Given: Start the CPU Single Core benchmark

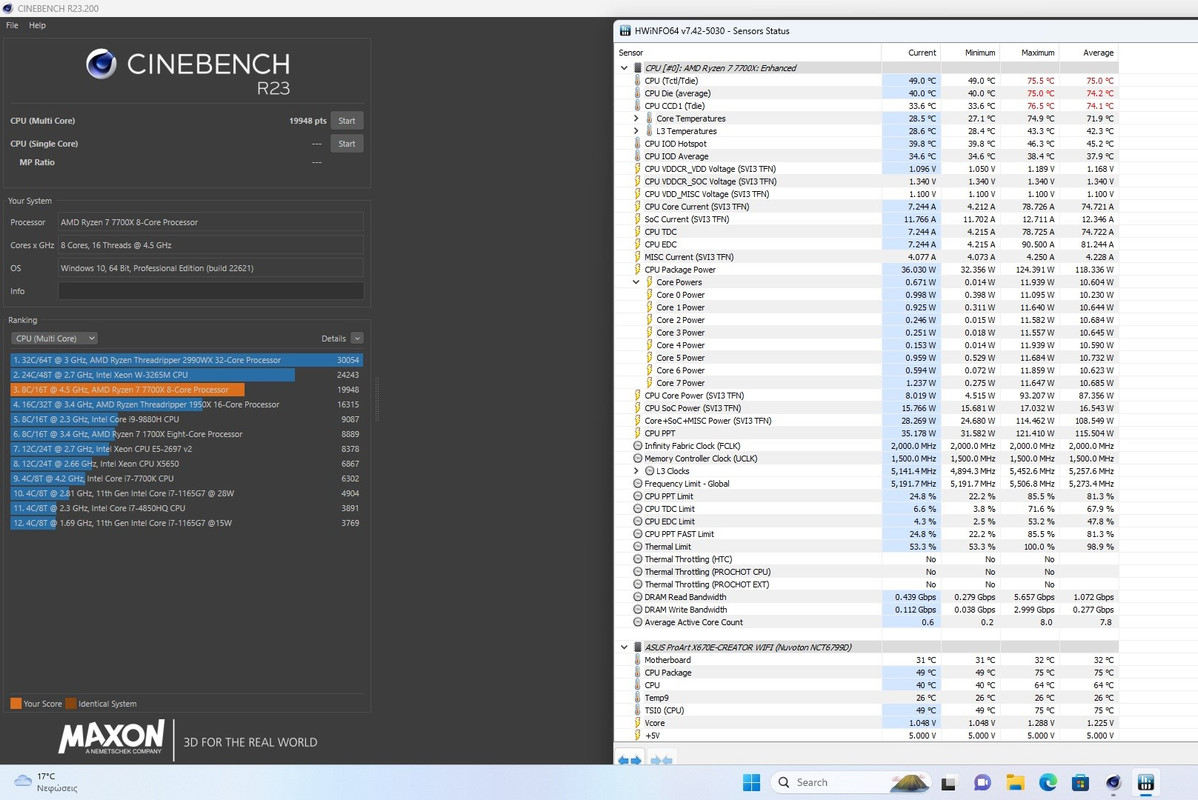Looking at the screenshot, I should [347, 144].
